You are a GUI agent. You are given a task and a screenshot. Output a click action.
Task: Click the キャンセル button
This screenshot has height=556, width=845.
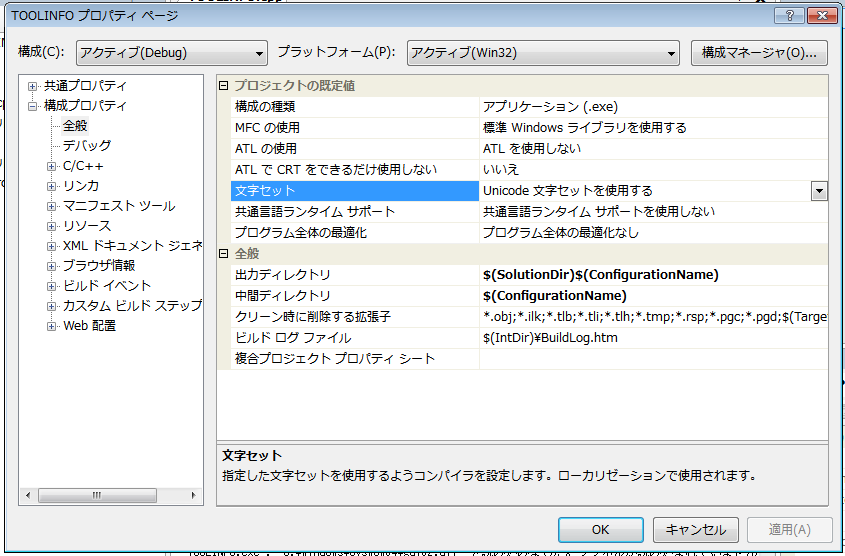[695, 530]
